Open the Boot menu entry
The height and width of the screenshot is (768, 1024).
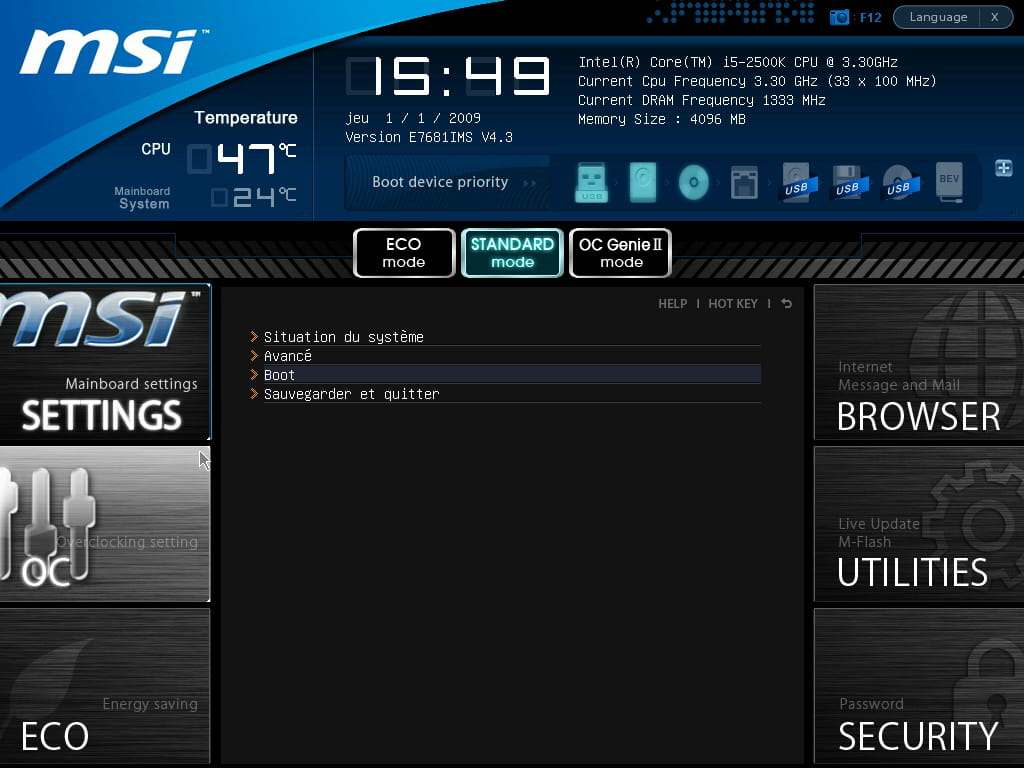pyautogui.click(x=279, y=375)
